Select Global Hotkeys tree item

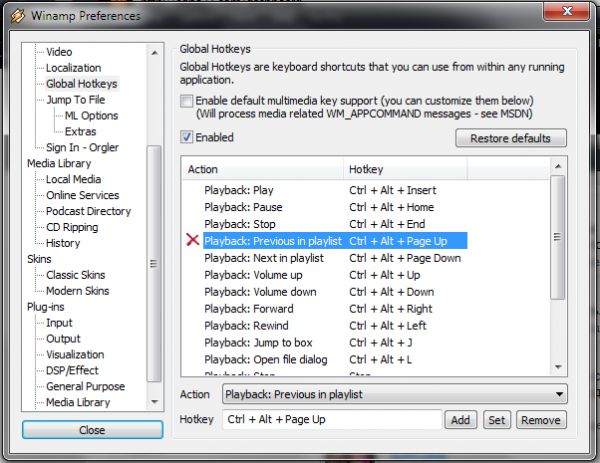pos(82,84)
